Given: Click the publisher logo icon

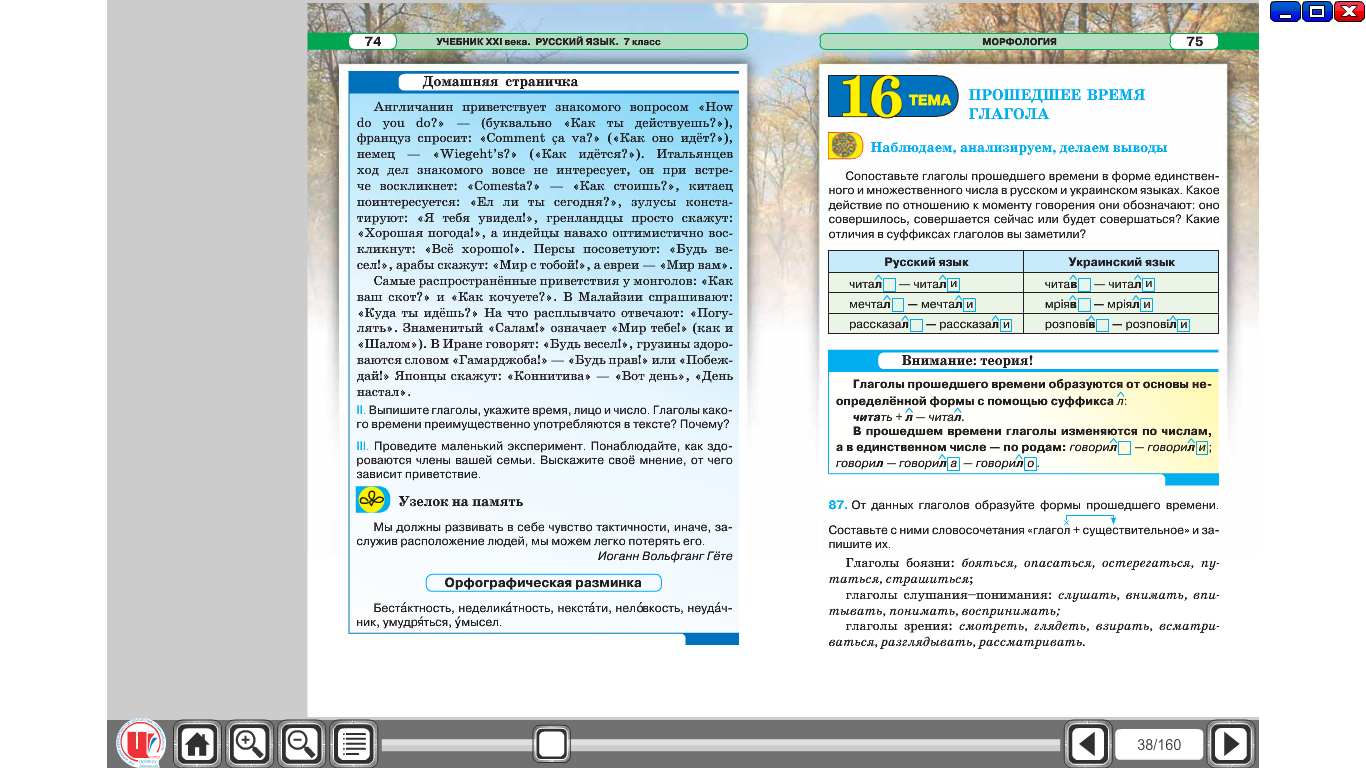Looking at the screenshot, I should pos(141,743).
